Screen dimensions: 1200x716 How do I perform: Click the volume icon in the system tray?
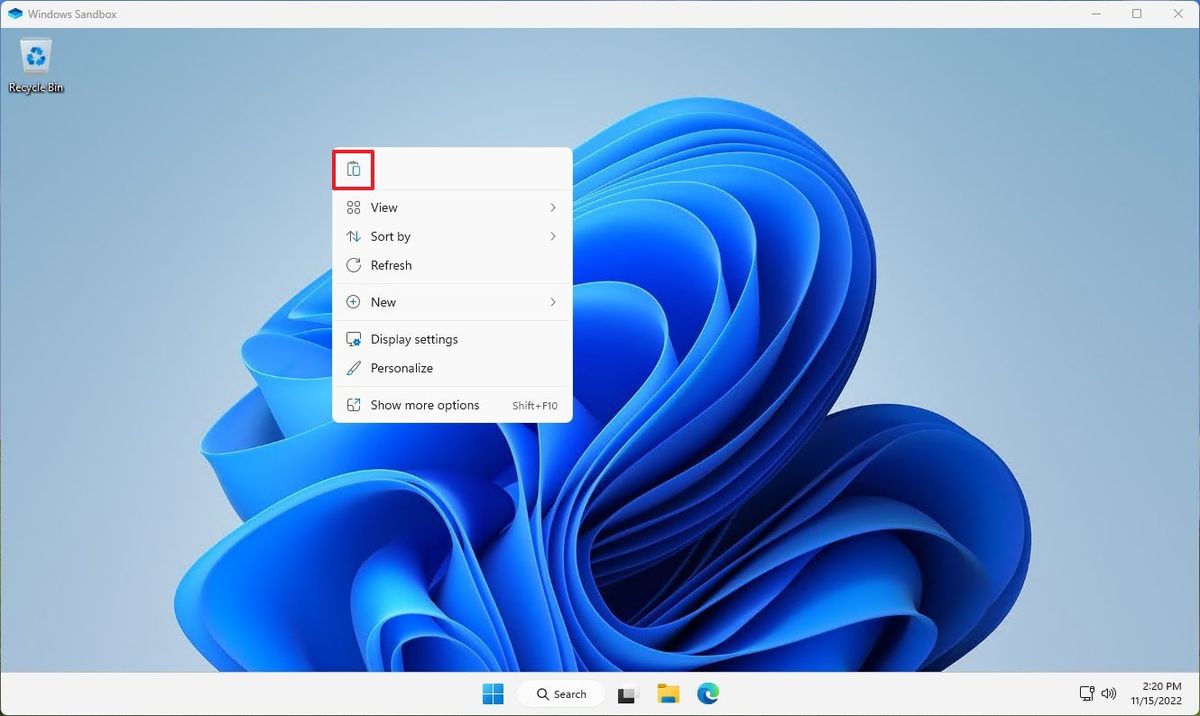click(1109, 693)
